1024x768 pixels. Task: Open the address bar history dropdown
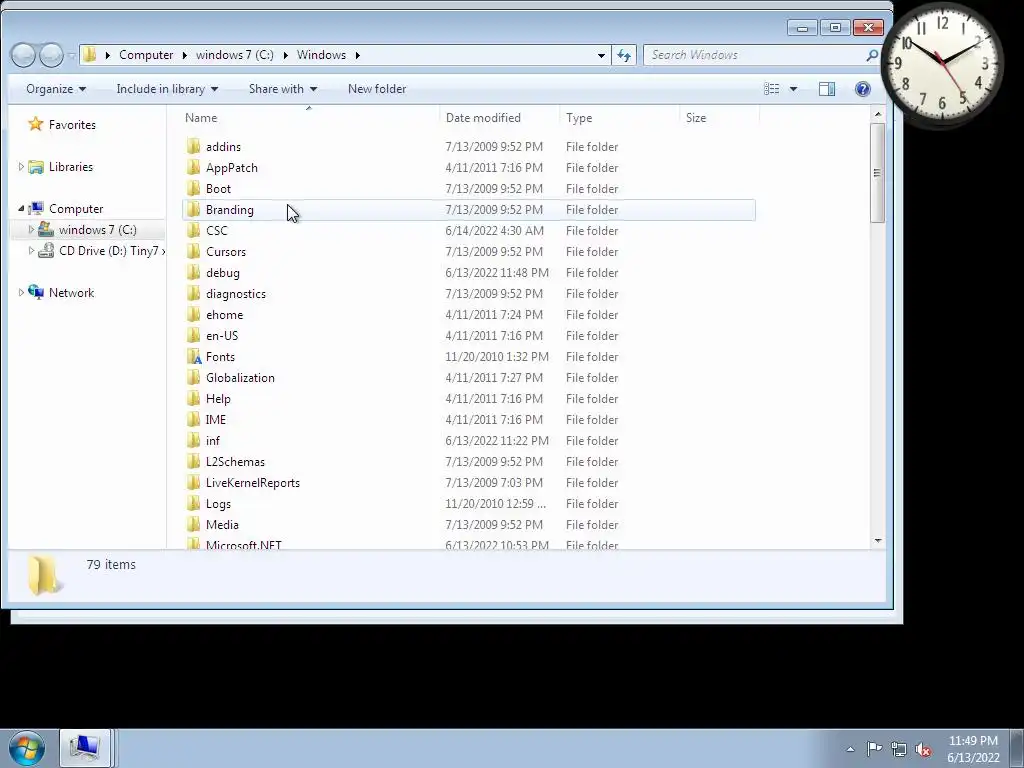tap(601, 56)
